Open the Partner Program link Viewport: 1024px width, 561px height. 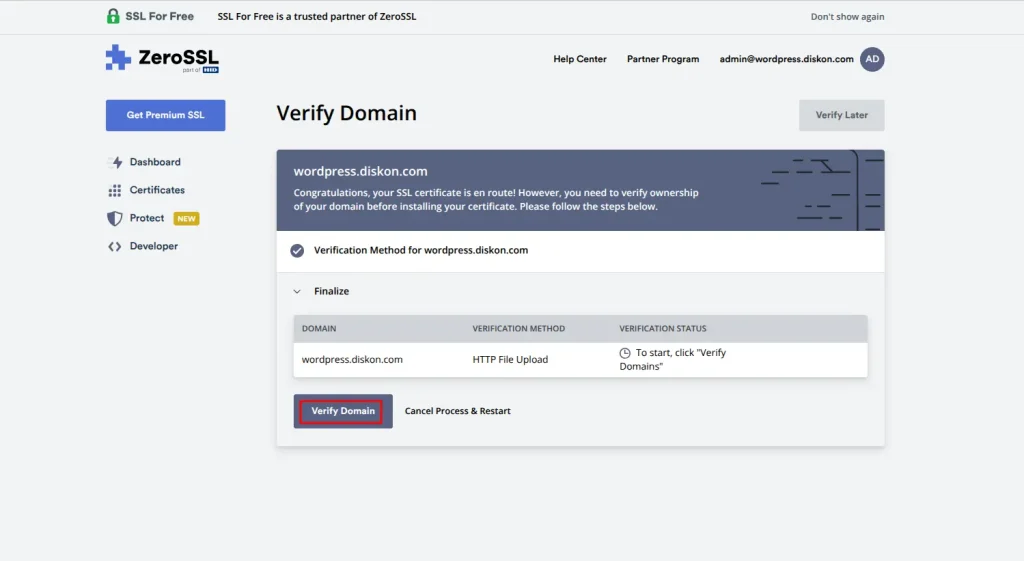[x=663, y=59]
